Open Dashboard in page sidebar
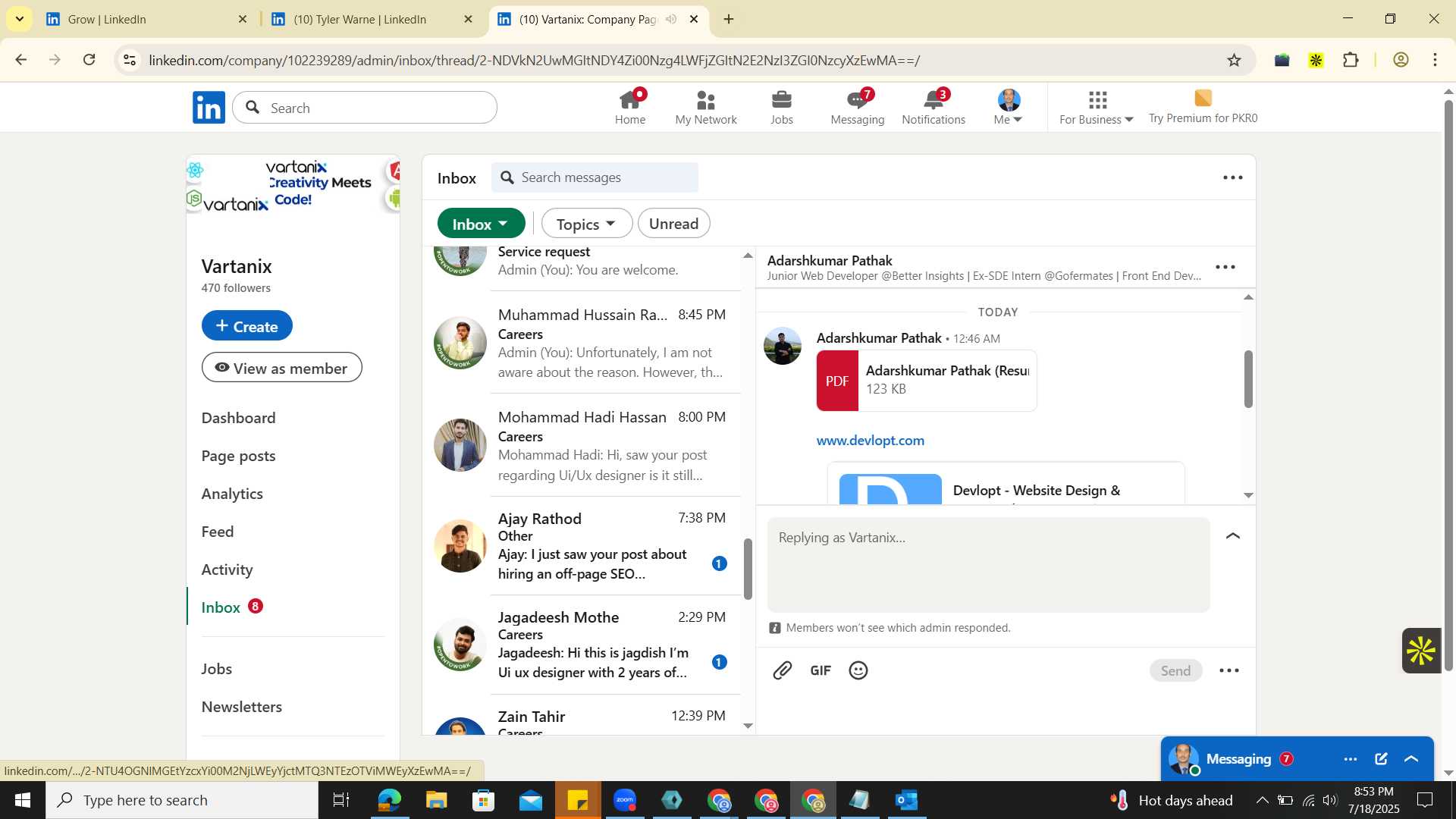 click(x=238, y=418)
